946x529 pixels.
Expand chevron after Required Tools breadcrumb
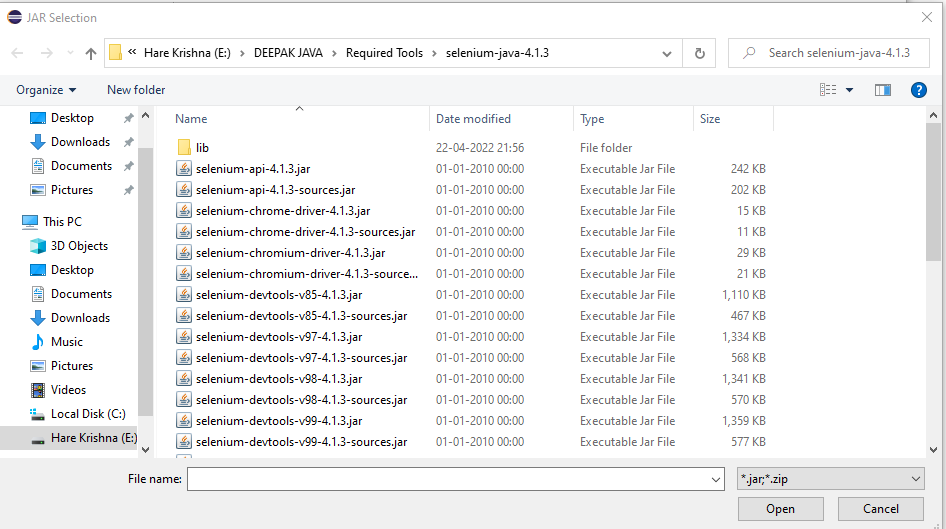(434, 53)
